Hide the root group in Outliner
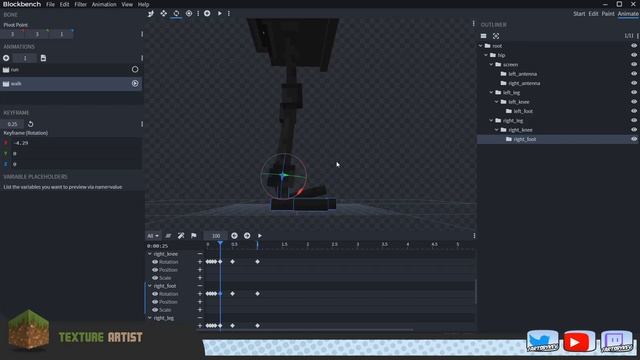 633,46
